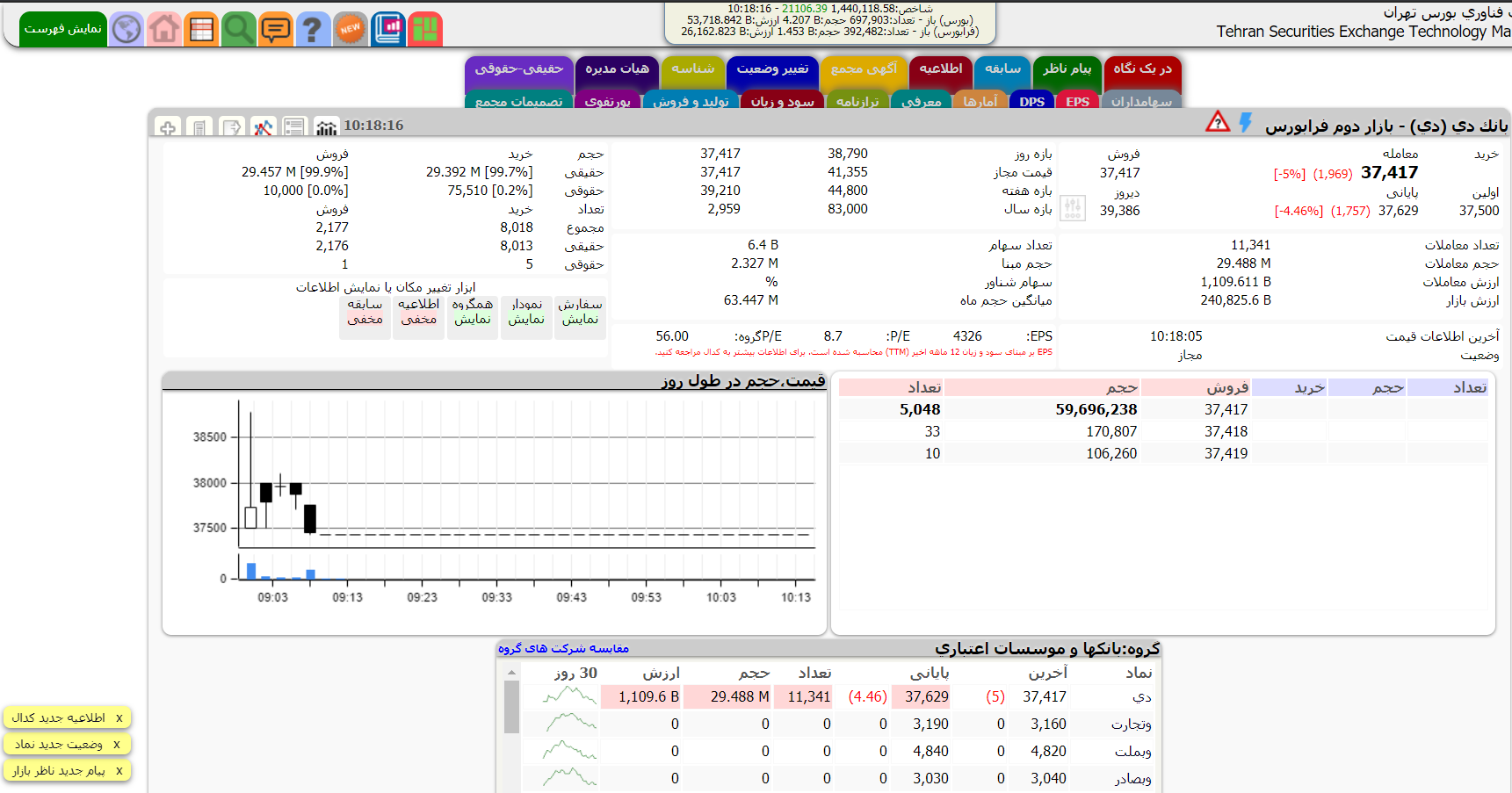
Task: Click the orange speech bubble messages icon
Action: 275,29
